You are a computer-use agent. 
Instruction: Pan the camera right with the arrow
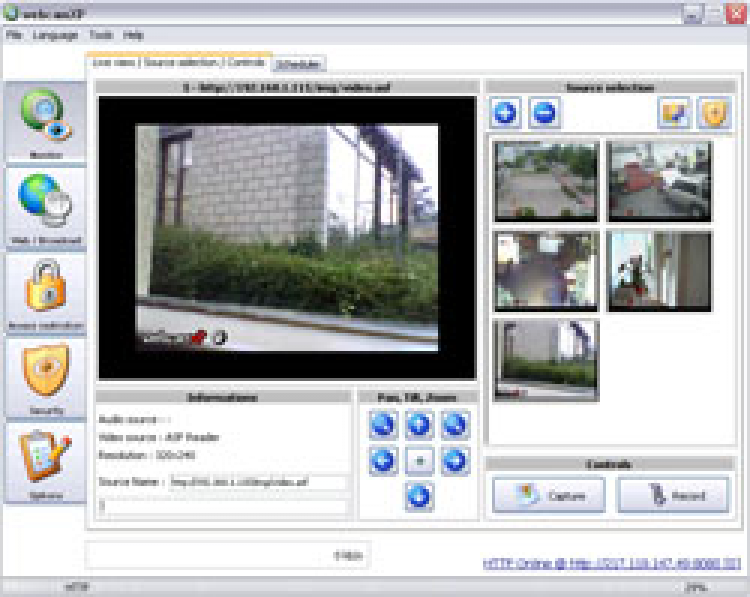click(x=455, y=461)
